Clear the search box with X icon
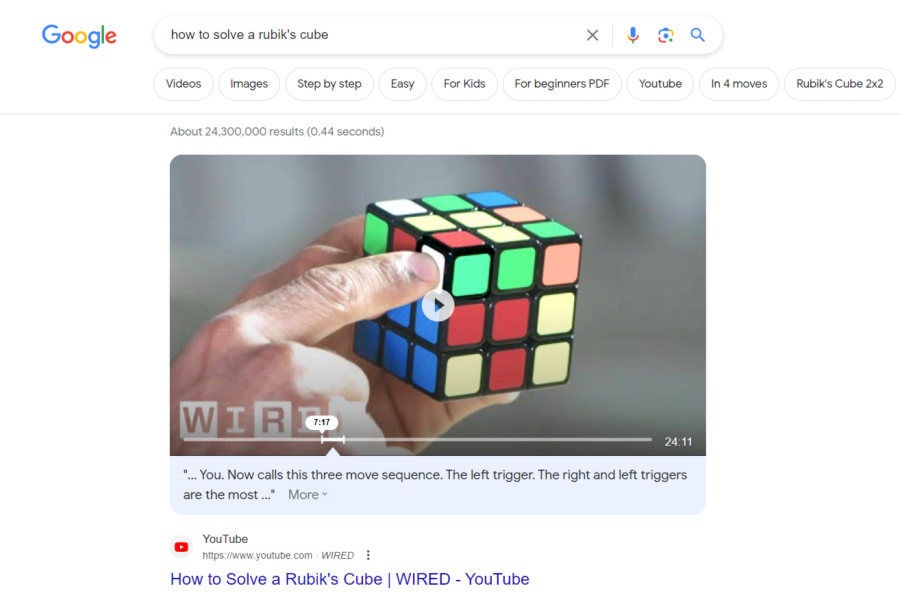This screenshot has width=900, height=593. (592, 35)
